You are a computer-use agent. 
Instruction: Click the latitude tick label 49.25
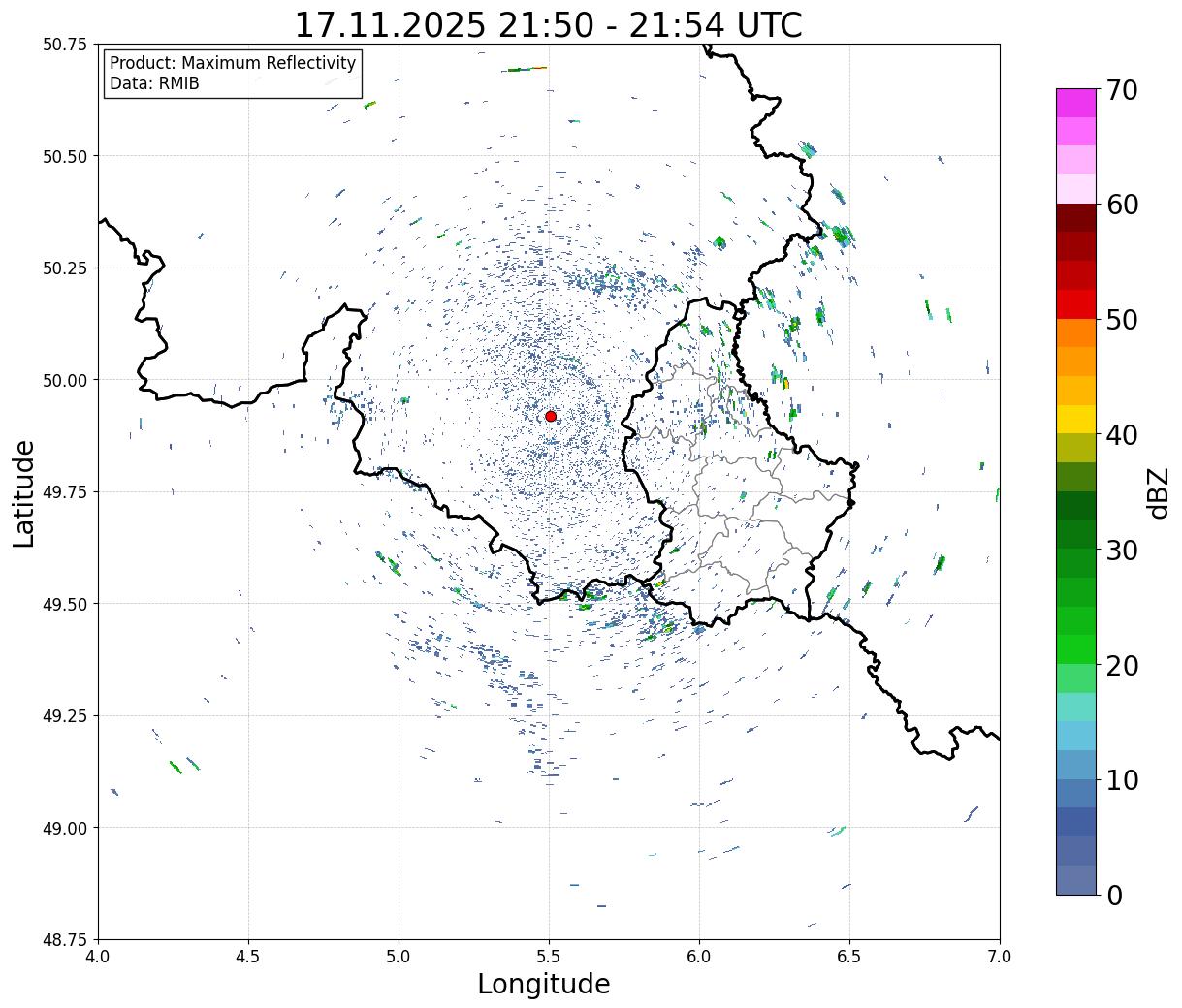(x=65, y=716)
